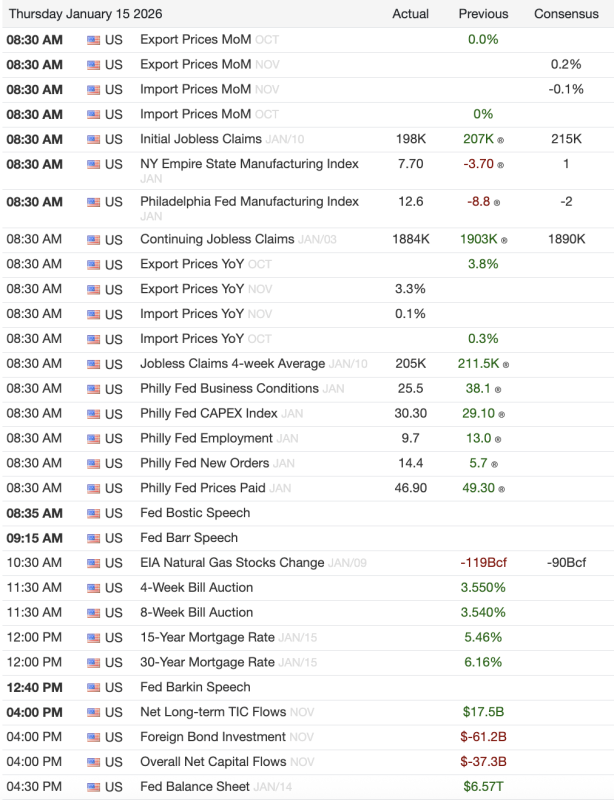Click the revision marker beside 1903K
614x800 pixels.
tap(507, 240)
